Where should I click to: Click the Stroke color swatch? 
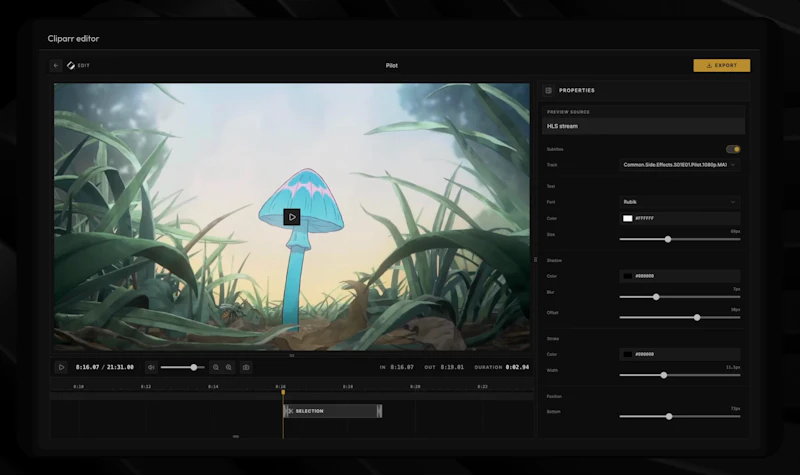pos(628,354)
